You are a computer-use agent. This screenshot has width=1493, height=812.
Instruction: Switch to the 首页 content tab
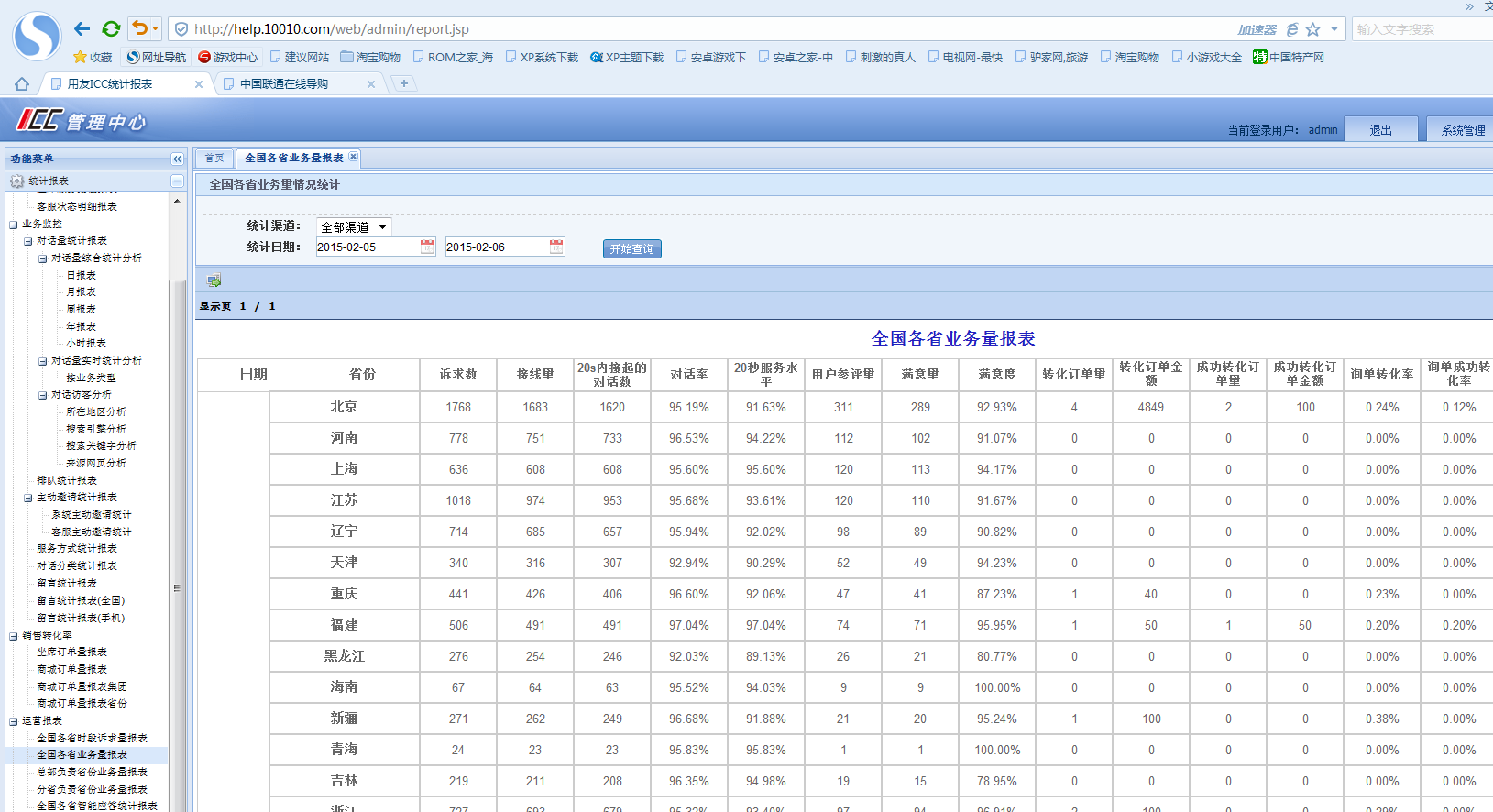[214, 158]
